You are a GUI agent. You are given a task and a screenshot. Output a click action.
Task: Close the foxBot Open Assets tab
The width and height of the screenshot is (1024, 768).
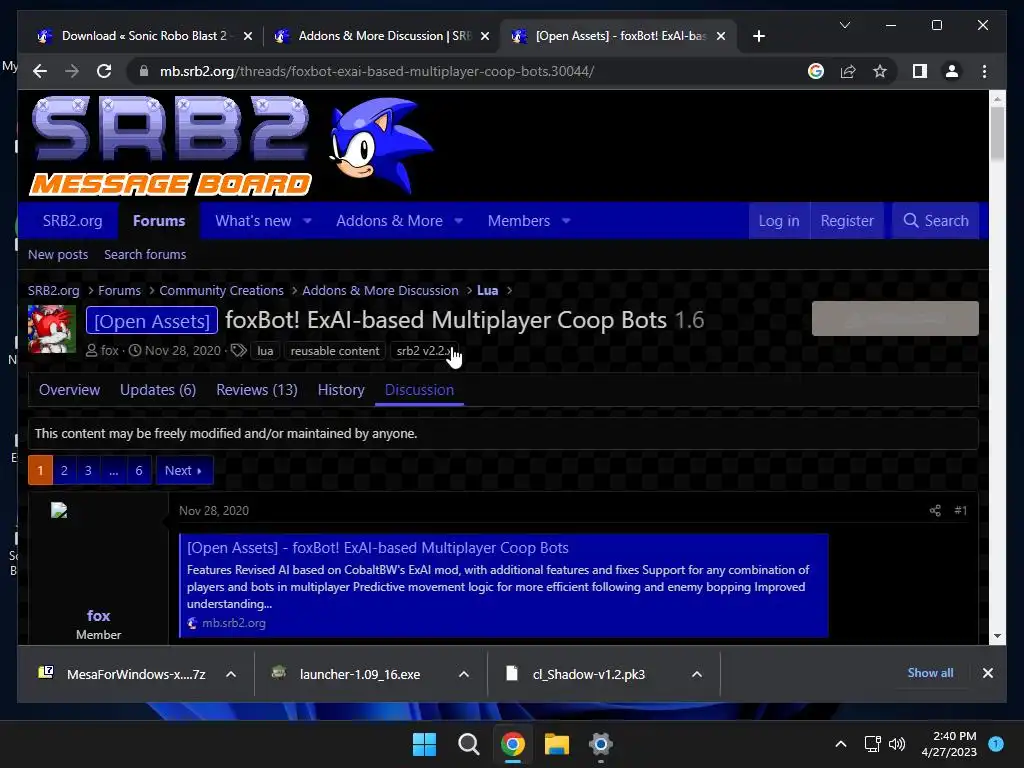click(720, 36)
